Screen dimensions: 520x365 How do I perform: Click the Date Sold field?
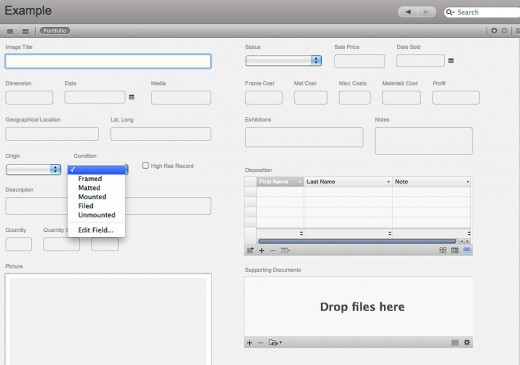420,61
